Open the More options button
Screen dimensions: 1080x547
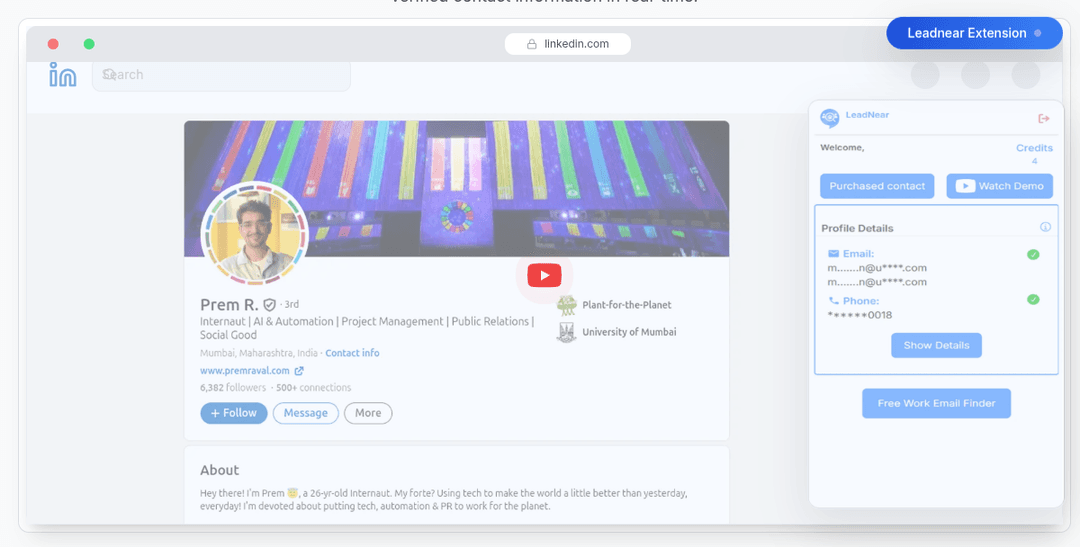pos(368,413)
